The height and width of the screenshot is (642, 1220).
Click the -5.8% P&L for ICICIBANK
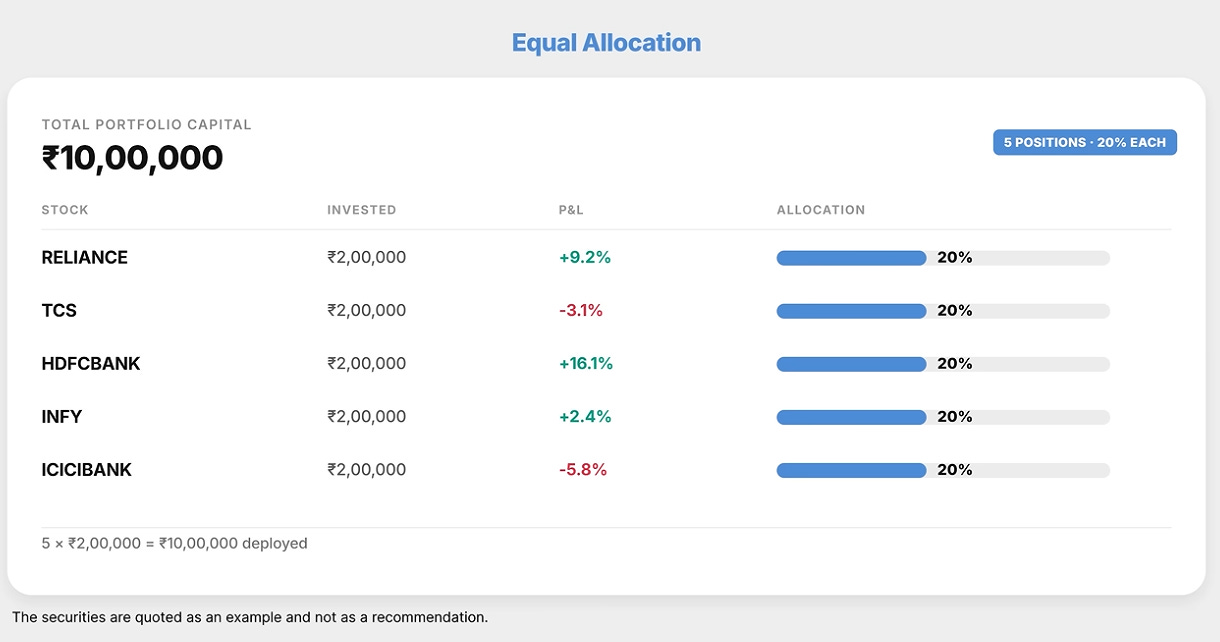click(583, 470)
